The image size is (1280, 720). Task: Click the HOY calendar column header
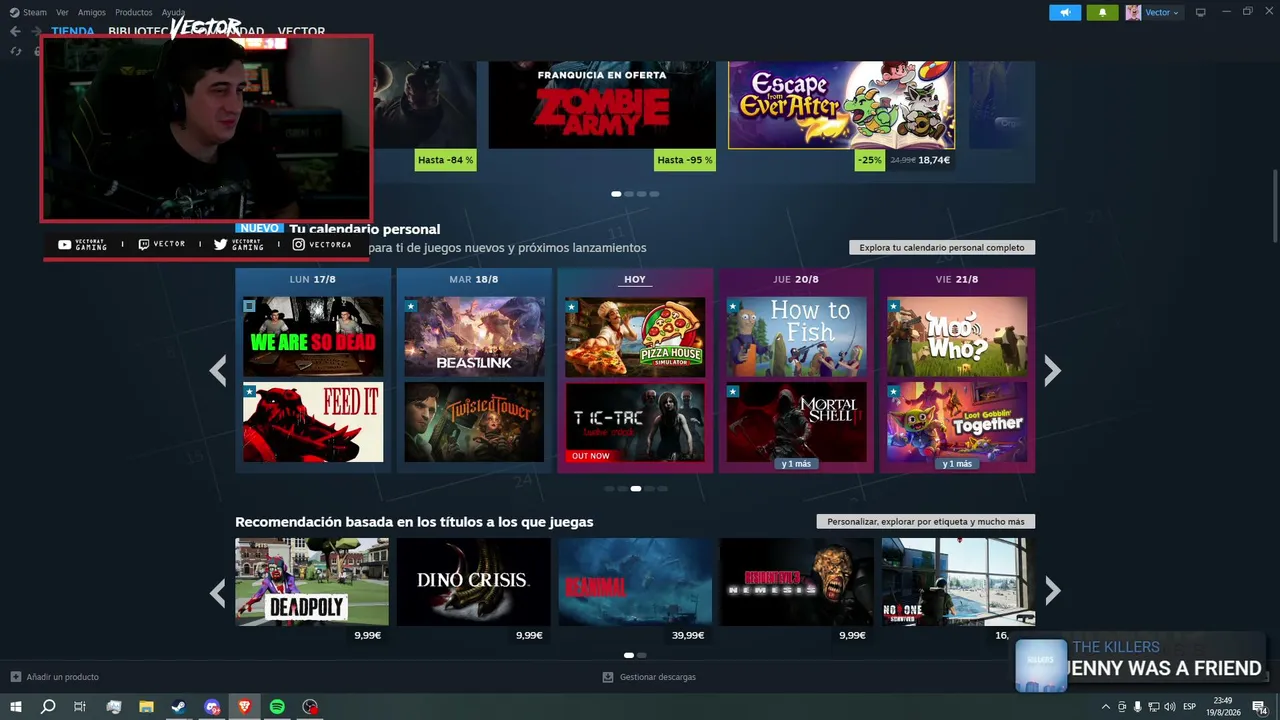[635, 280]
